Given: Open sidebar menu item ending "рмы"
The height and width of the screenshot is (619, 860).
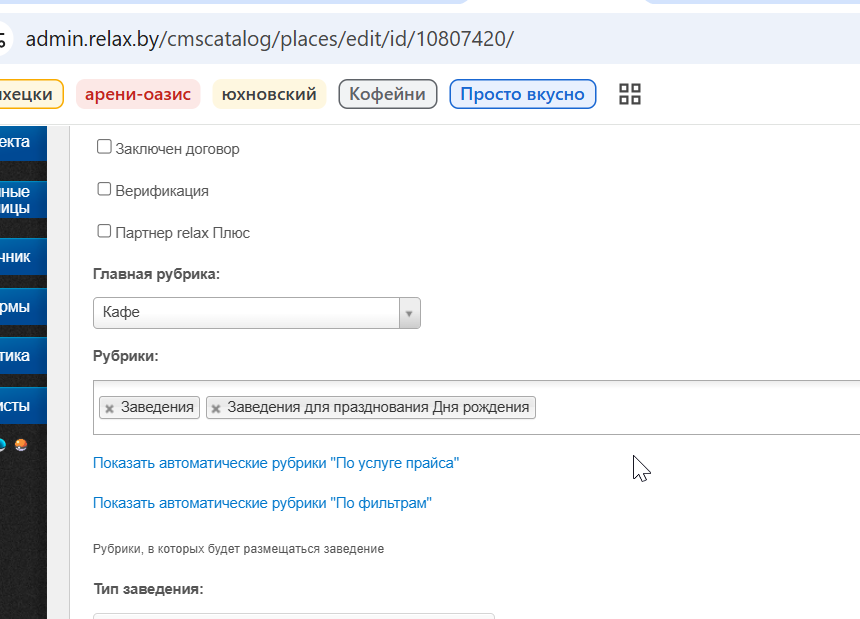Looking at the screenshot, I should click(x=23, y=306).
